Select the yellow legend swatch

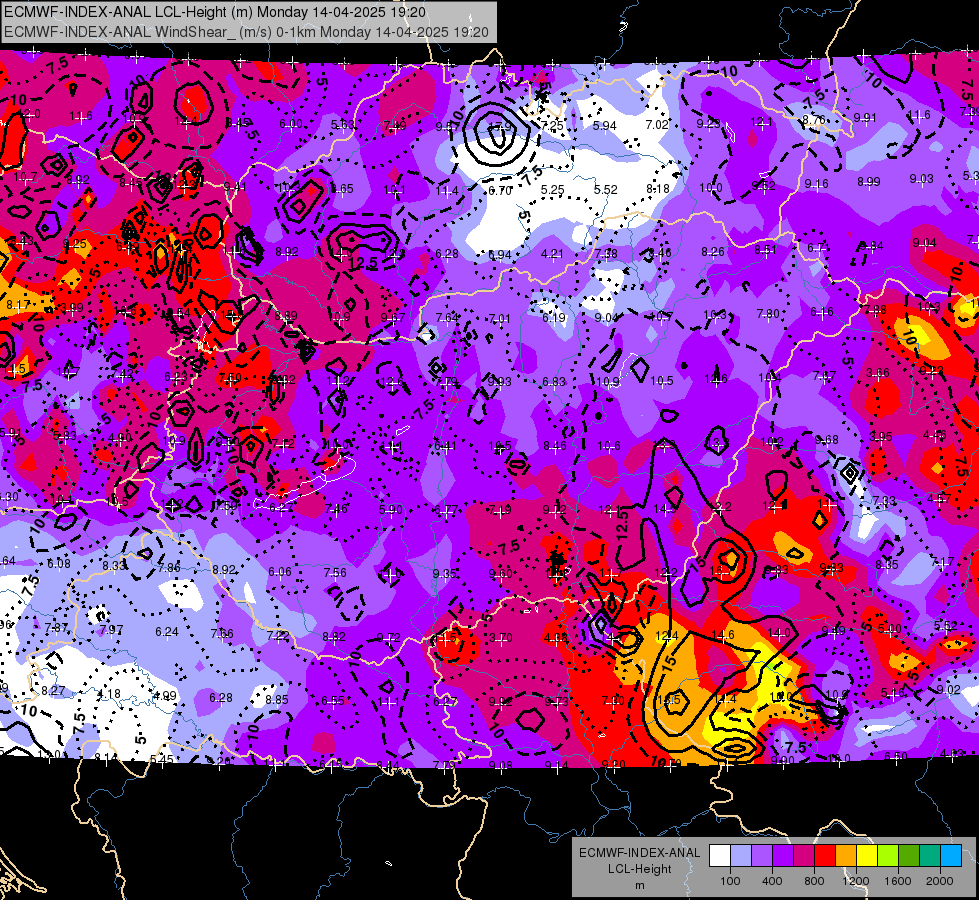867,856
